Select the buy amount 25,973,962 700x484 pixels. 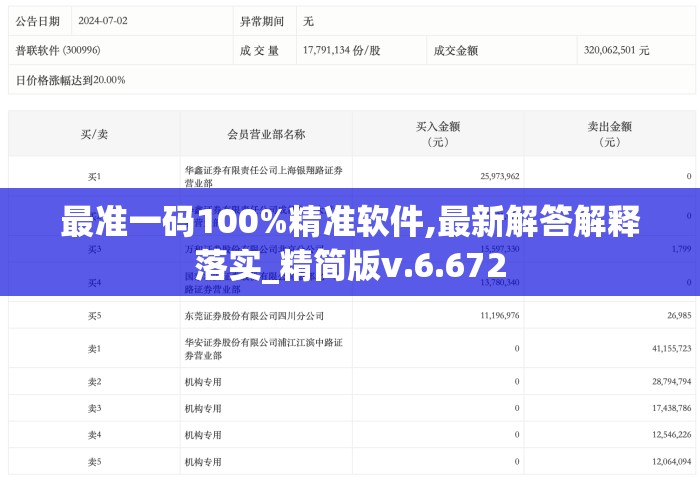click(500, 176)
